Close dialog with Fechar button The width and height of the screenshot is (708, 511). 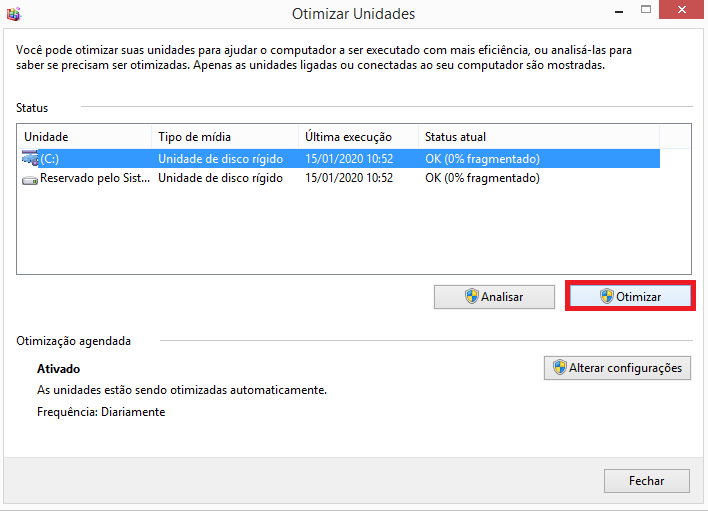pos(647,481)
